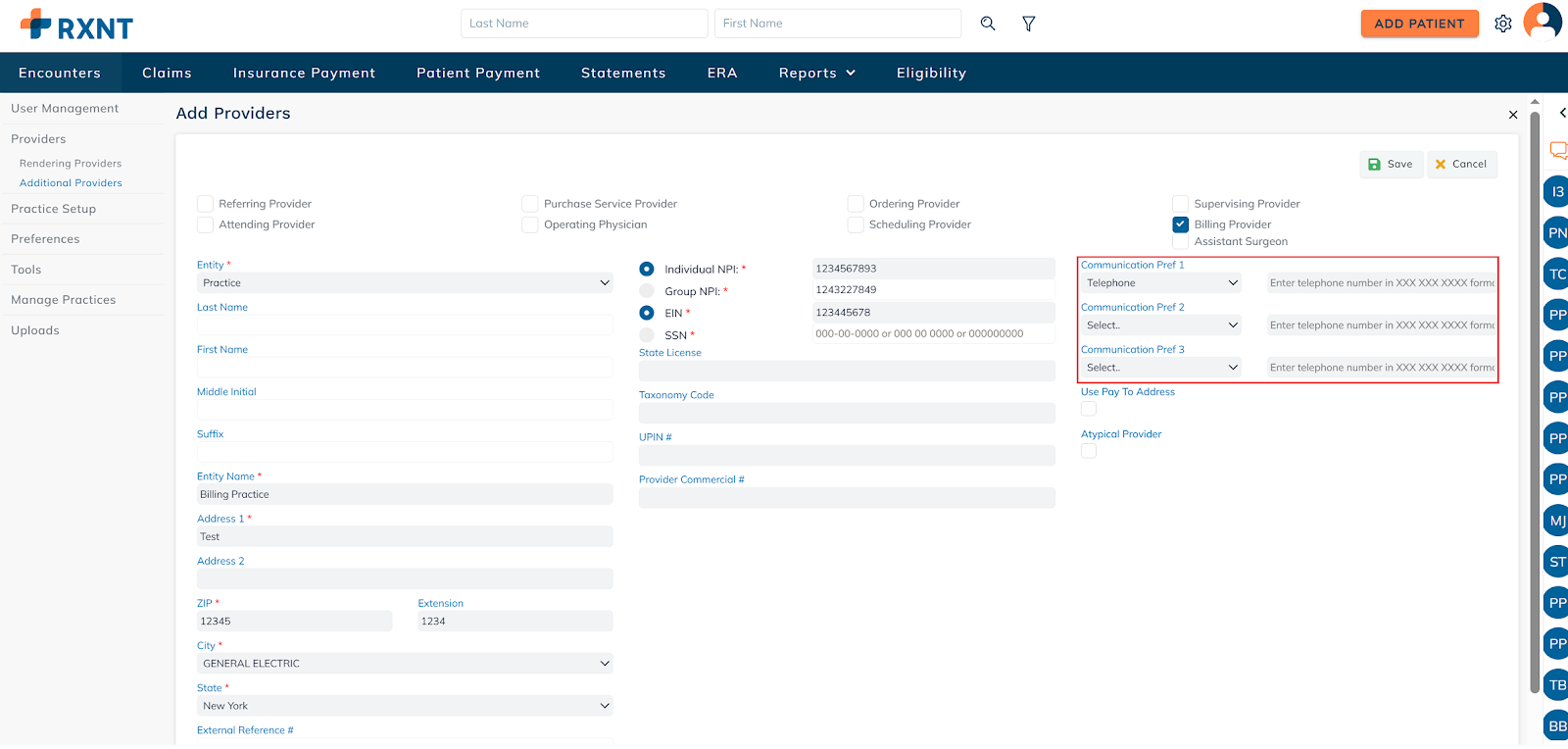
Task: Click the MJ avatar badge
Action: (x=1556, y=521)
